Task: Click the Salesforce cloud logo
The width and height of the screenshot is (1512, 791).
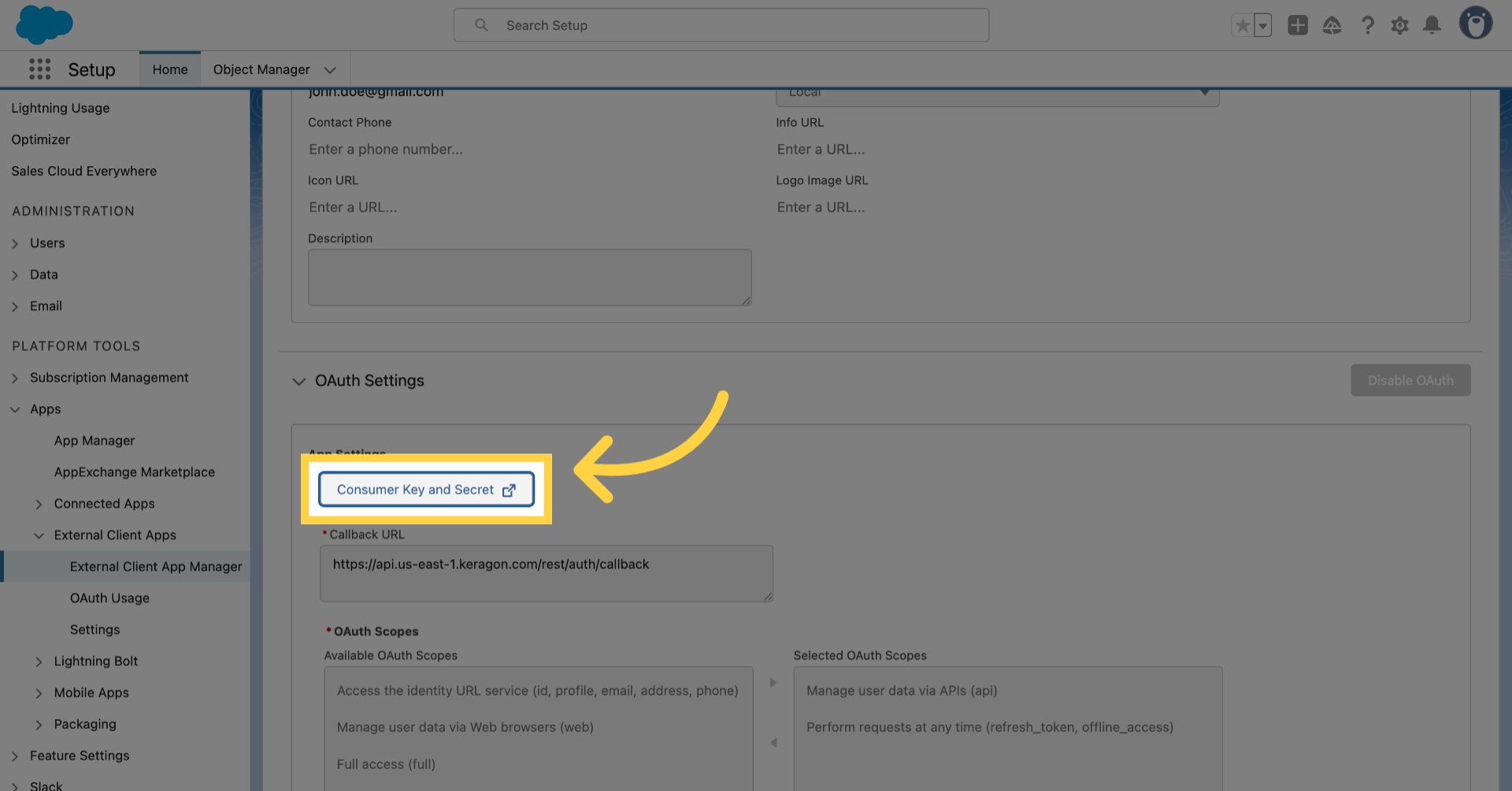Action: pos(44,24)
